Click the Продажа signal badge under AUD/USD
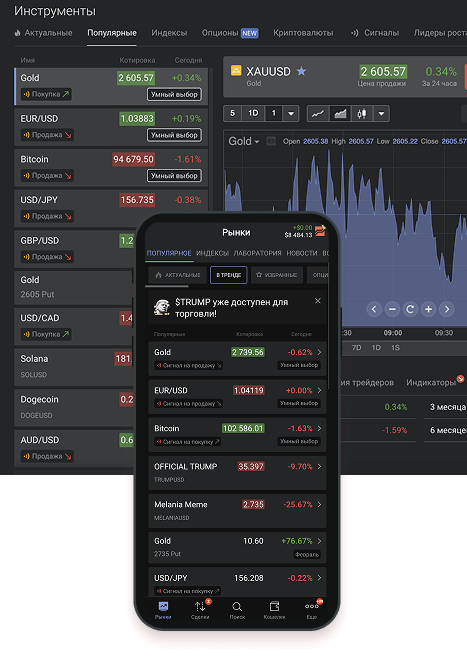Image resolution: width=467 pixels, height=659 pixels. tap(47, 456)
